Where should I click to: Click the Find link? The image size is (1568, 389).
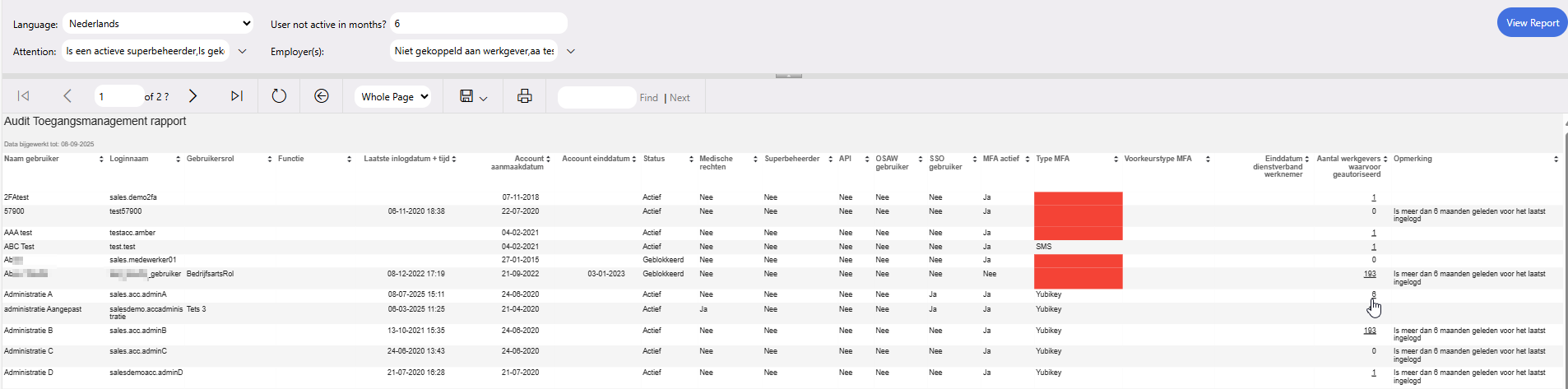coord(649,97)
